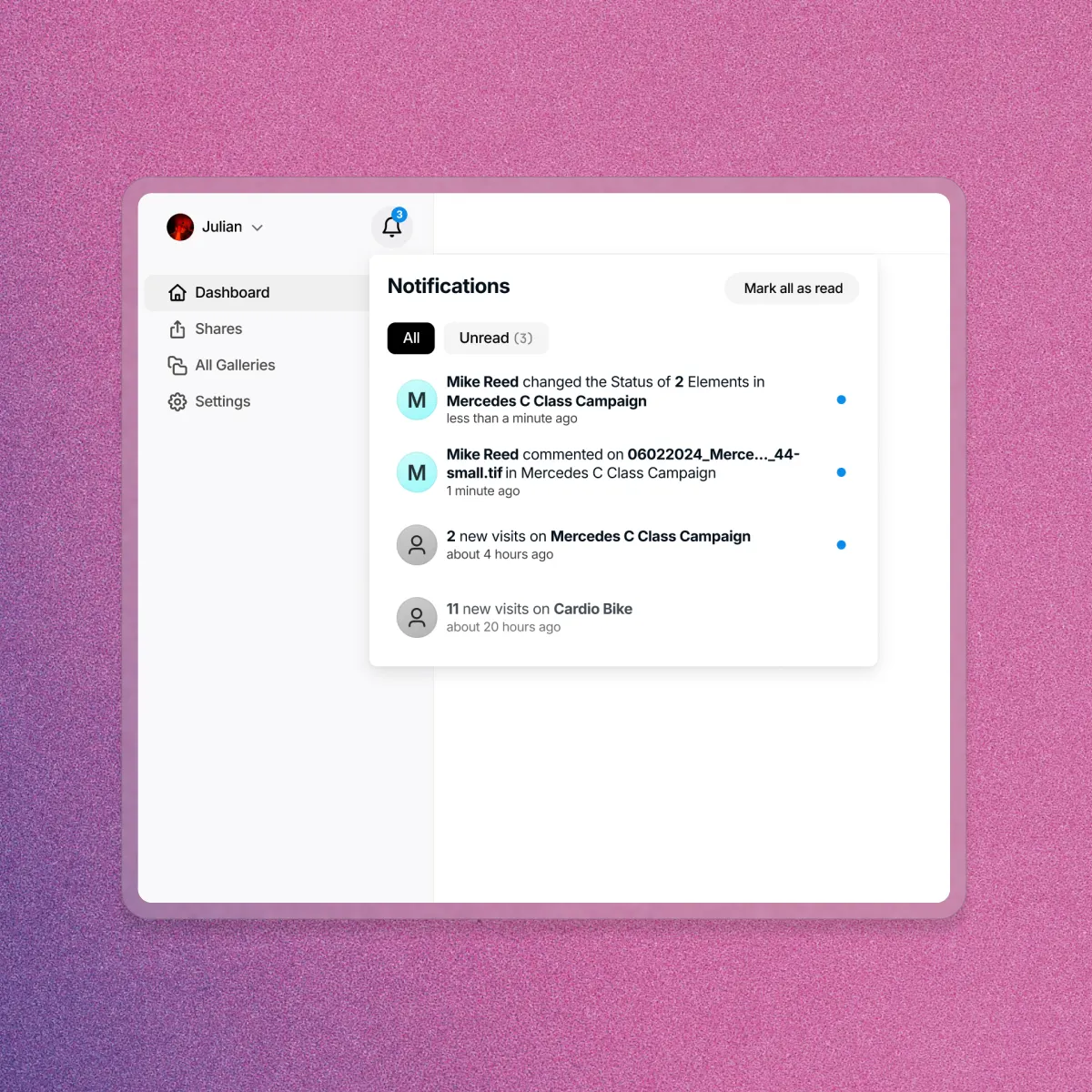Viewport: 1092px width, 1092px height.
Task: Select the Shares upload icon
Action: point(178,329)
